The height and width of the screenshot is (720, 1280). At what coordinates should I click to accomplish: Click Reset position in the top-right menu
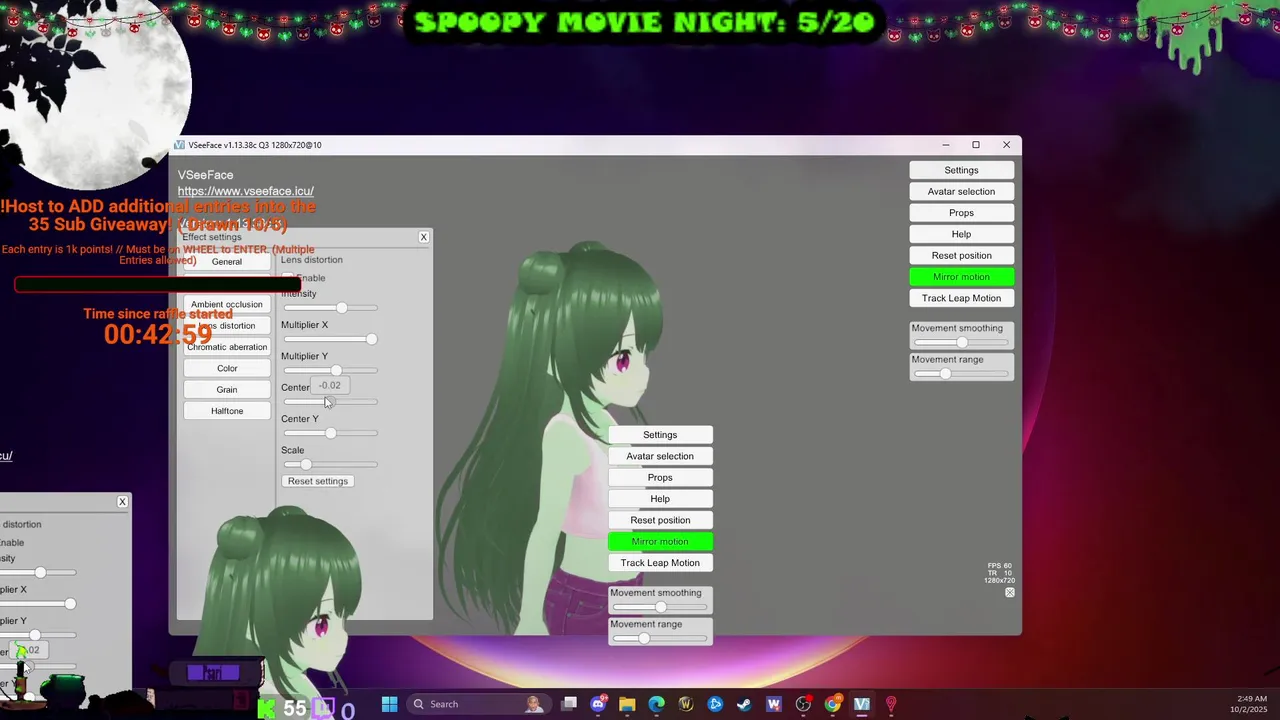pos(961,256)
